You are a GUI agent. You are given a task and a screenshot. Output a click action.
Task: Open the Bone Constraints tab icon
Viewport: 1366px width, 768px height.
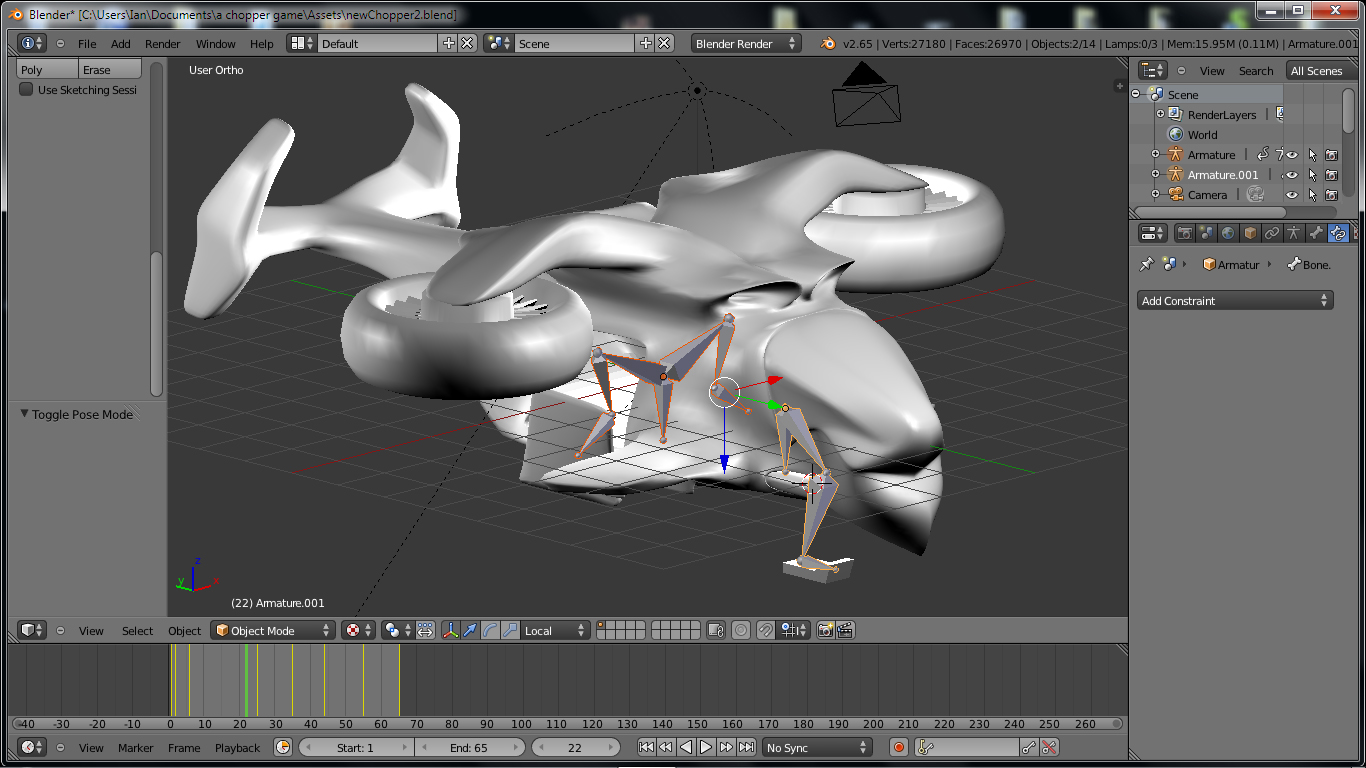(x=1338, y=233)
